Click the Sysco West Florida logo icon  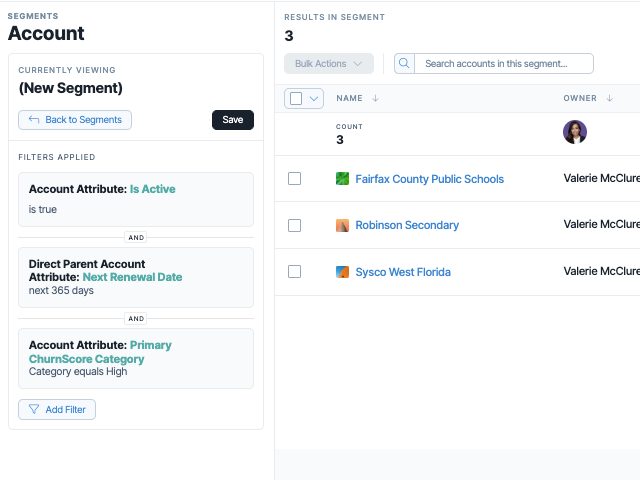pyautogui.click(x=342, y=272)
